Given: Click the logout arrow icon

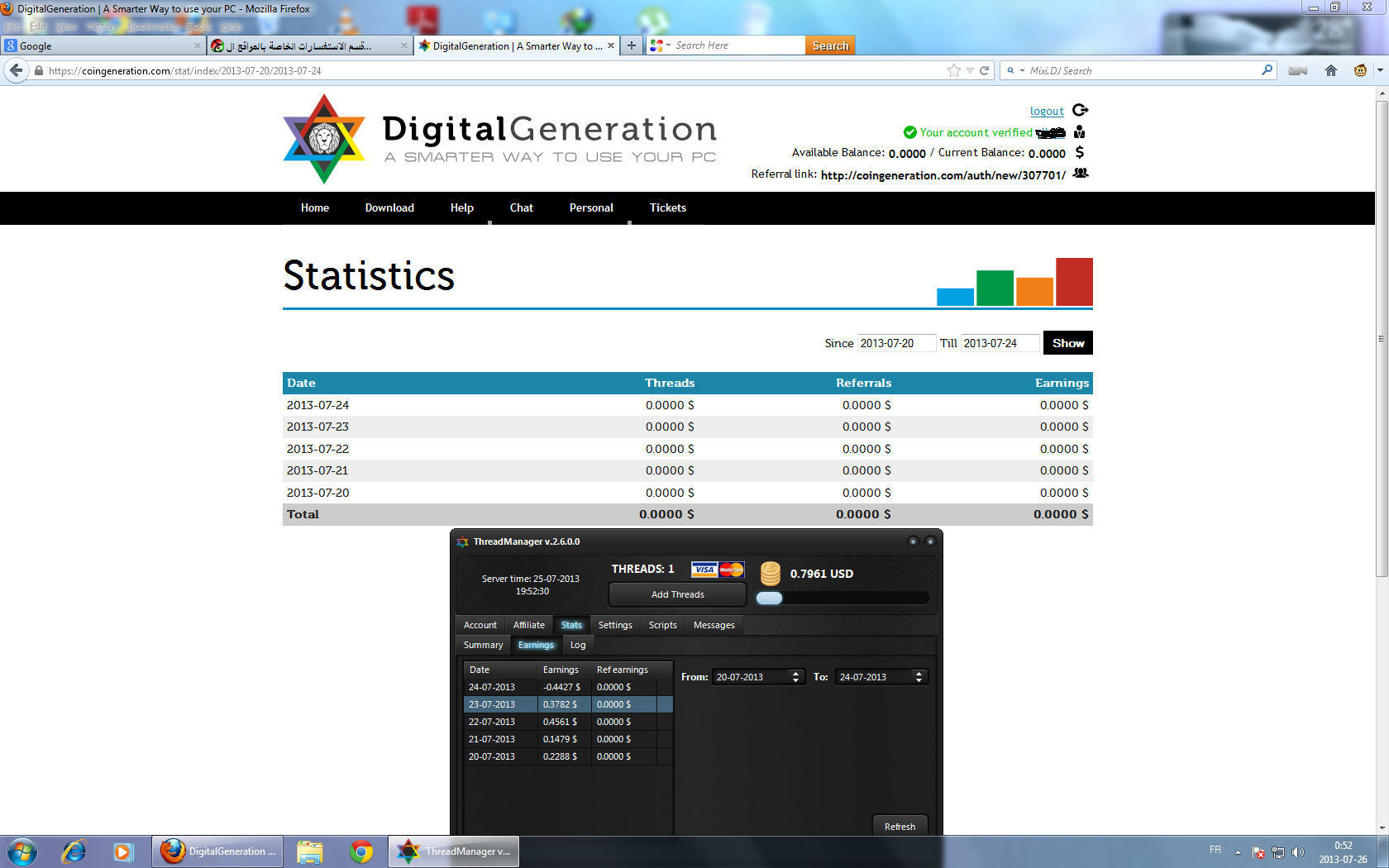Looking at the screenshot, I should click(1081, 110).
